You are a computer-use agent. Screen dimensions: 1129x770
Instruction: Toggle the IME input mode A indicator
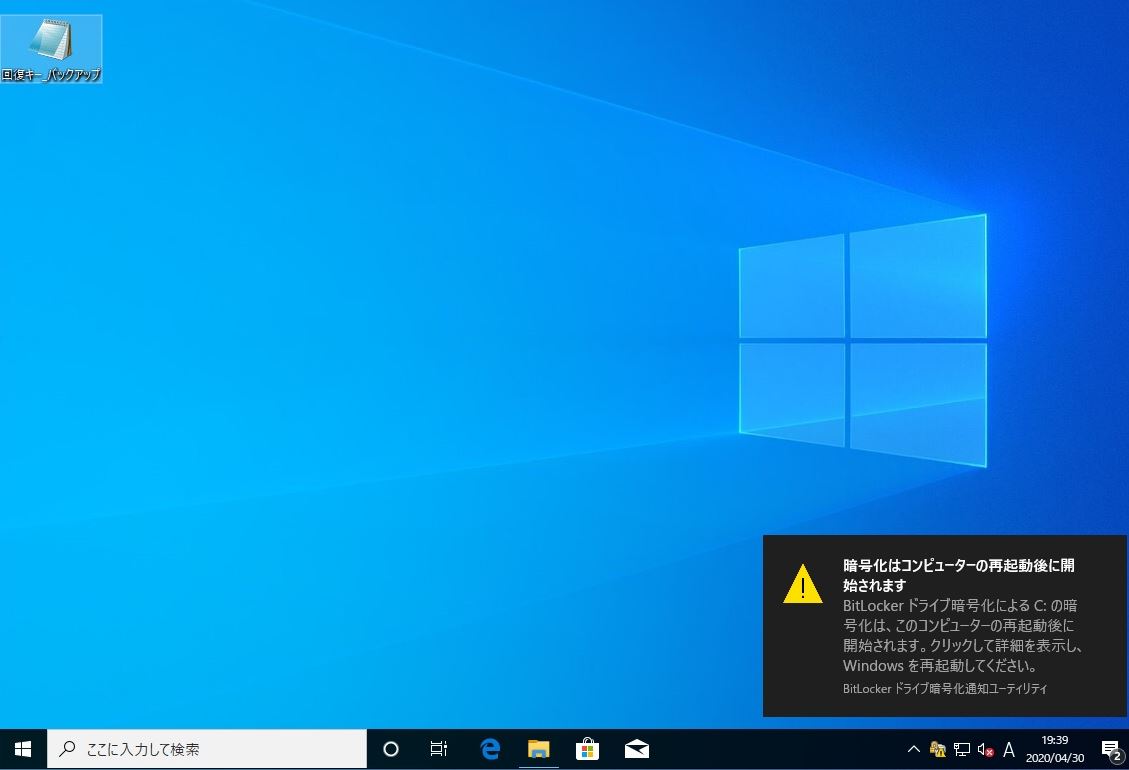(x=1009, y=750)
